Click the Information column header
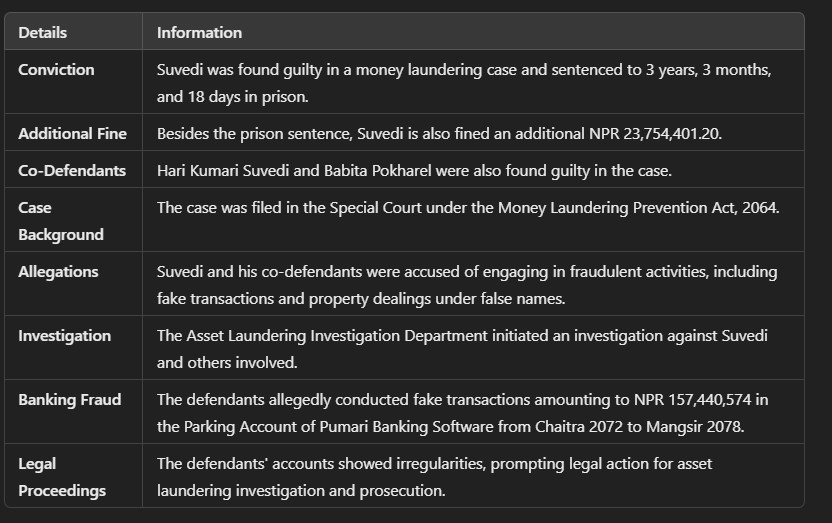This screenshot has height=523, width=832. [x=199, y=32]
